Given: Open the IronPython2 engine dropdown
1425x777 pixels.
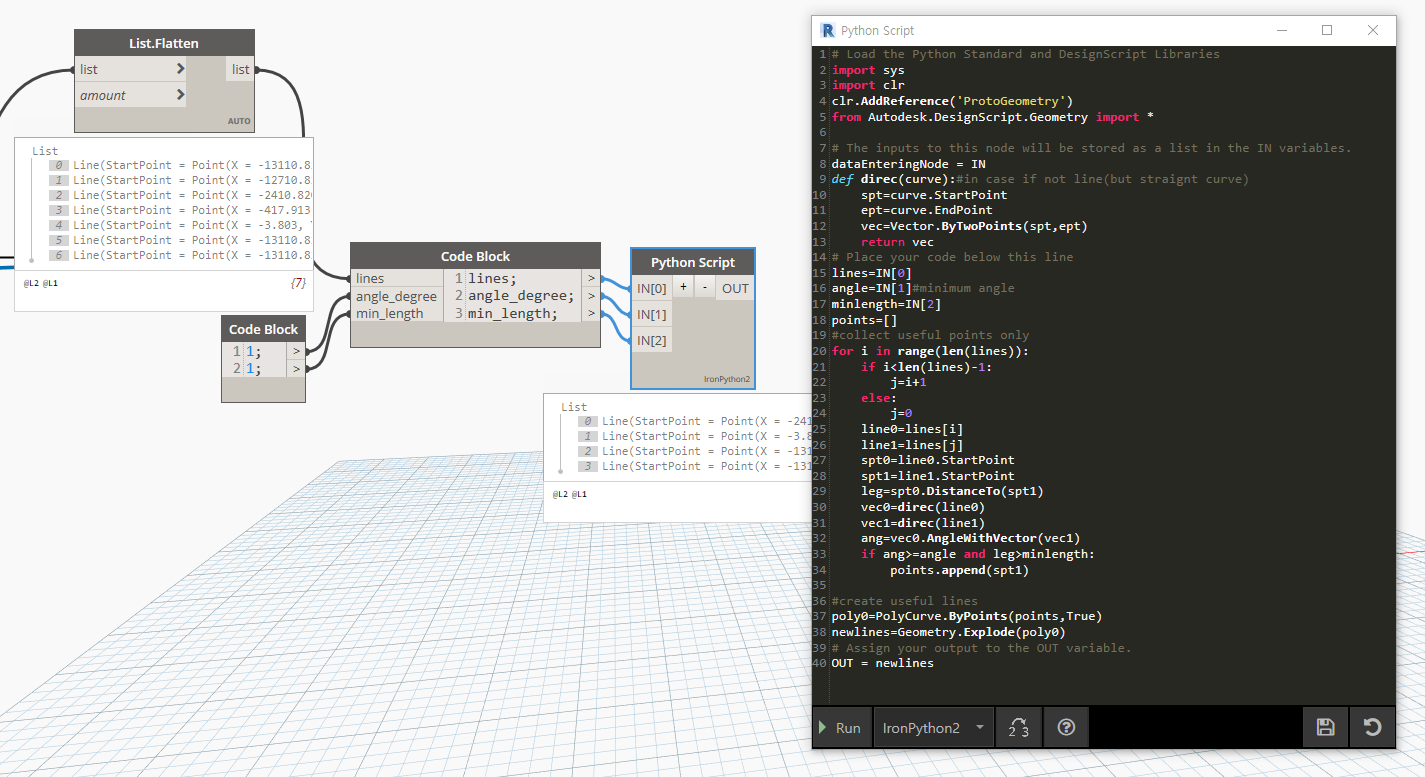Looking at the screenshot, I should point(934,728).
